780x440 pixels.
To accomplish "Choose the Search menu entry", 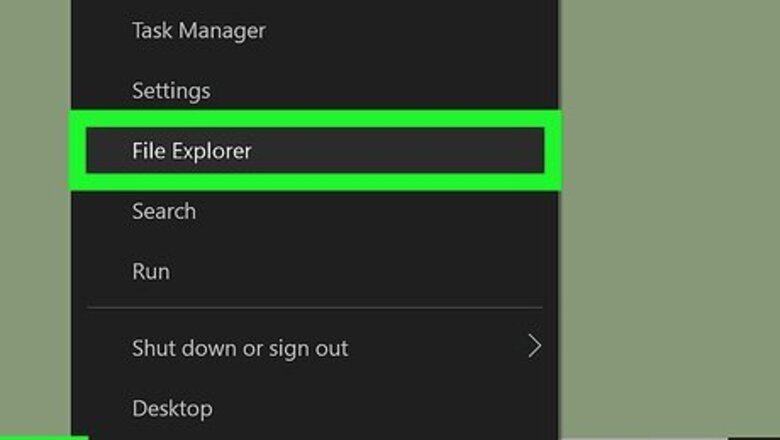I will (163, 211).
